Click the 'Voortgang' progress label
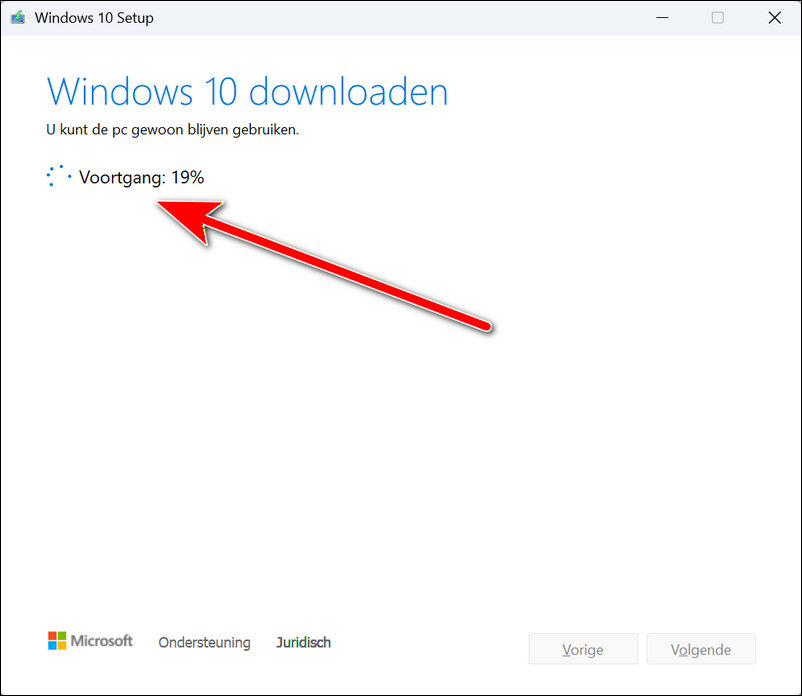This screenshot has height=696, width=802. (120, 178)
